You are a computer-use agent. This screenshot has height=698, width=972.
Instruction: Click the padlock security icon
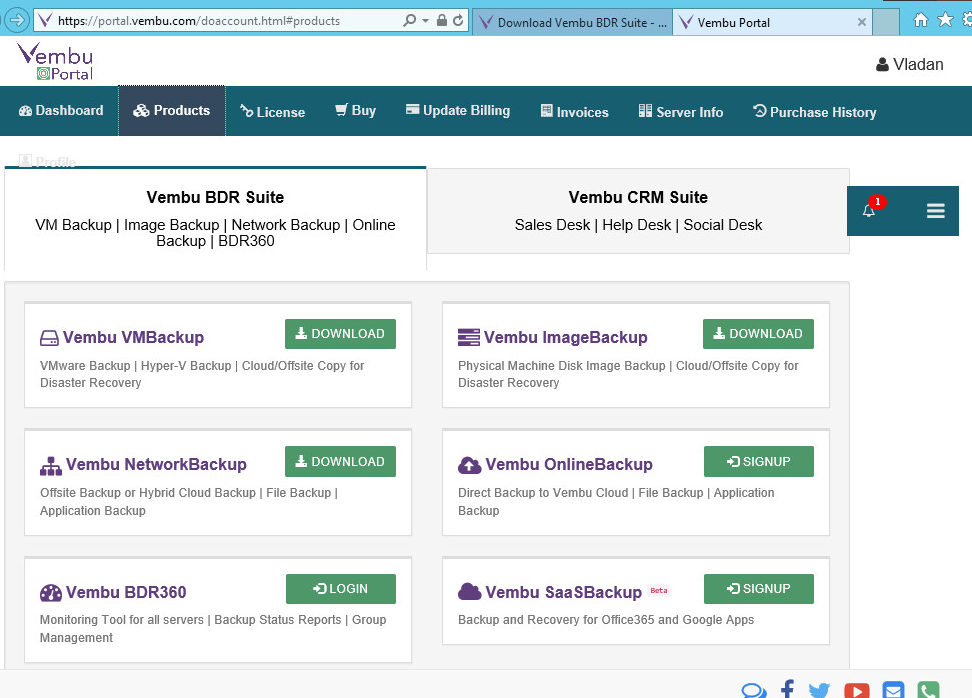pyautogui.click(x=441, y=20)
